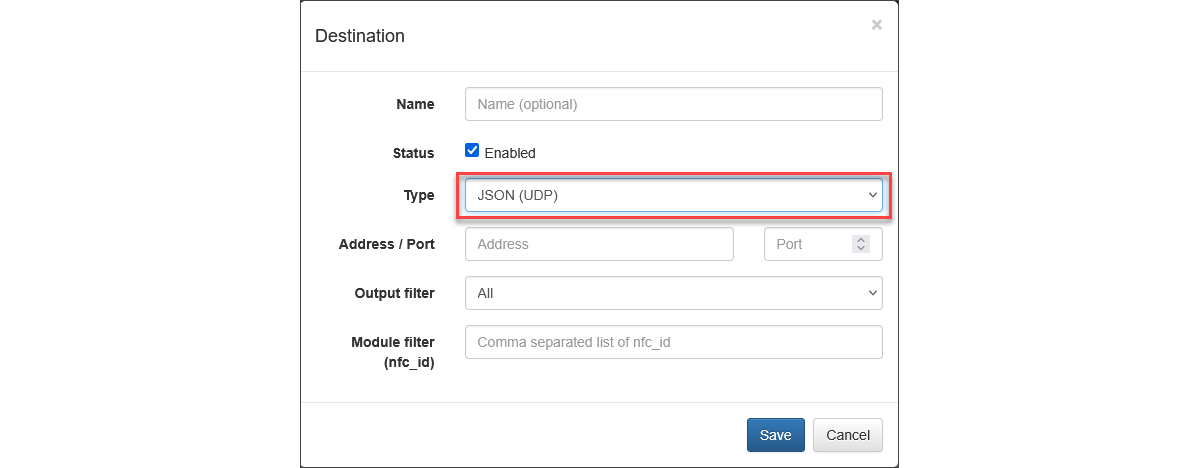1200x468 pixels.
Task: Click the Address / Port label
Action: pyautogui.click(x=386, y=244)
